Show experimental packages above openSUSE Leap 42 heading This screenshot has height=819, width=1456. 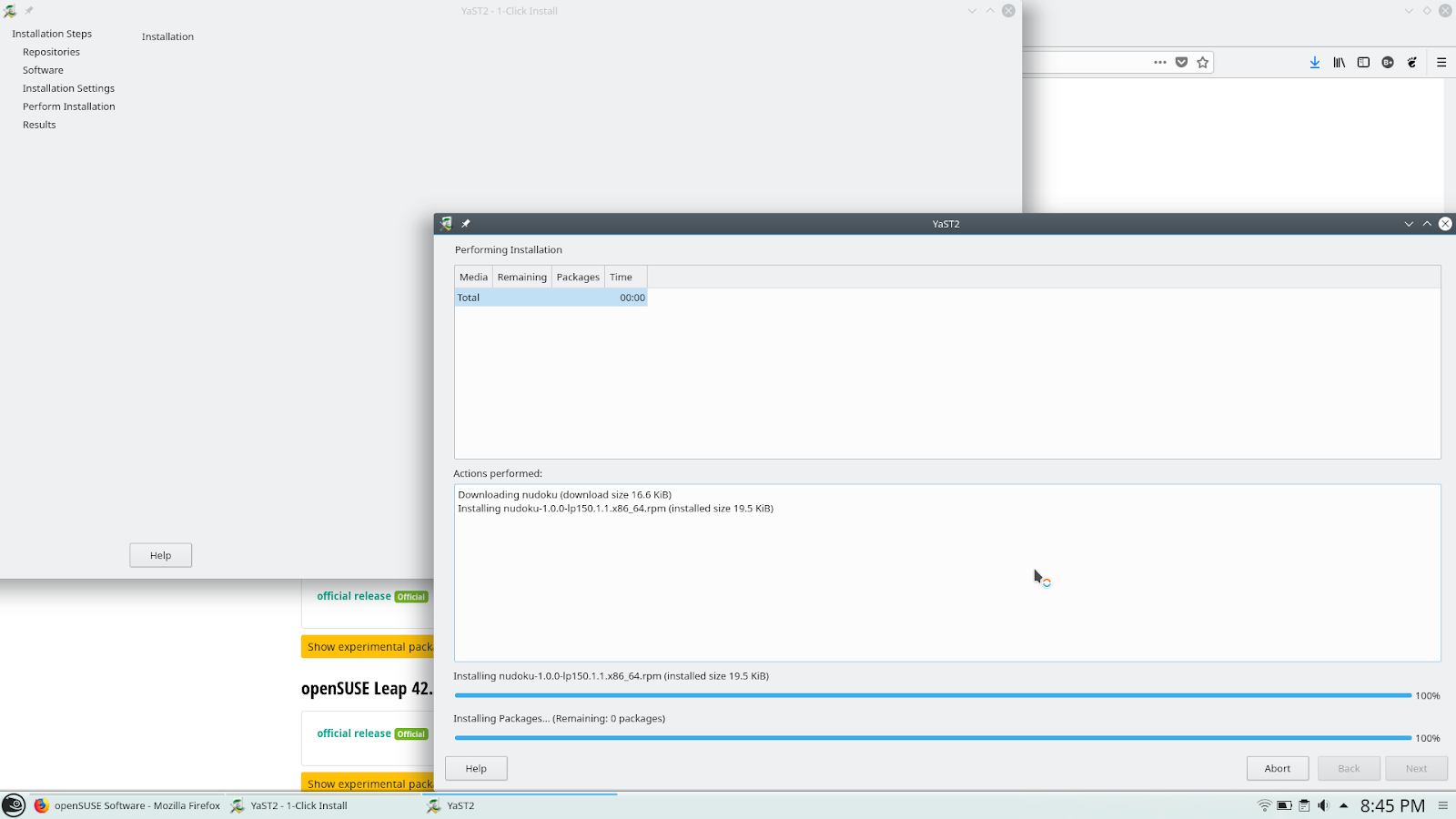click(368, 647)
